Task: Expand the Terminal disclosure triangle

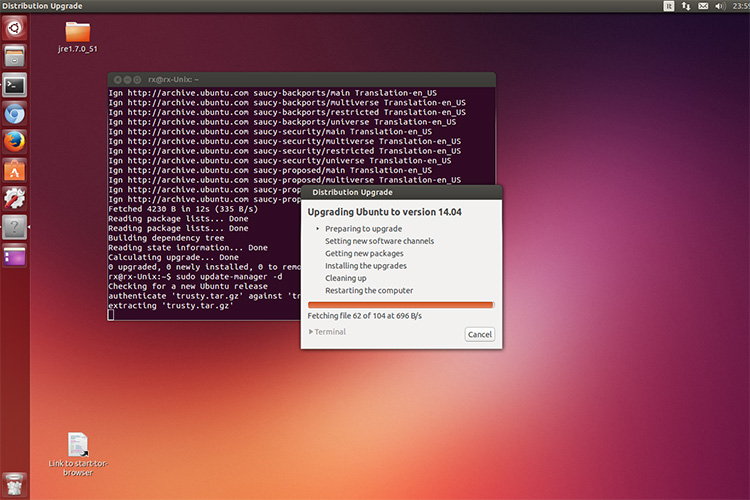Action: pos(311,332)
